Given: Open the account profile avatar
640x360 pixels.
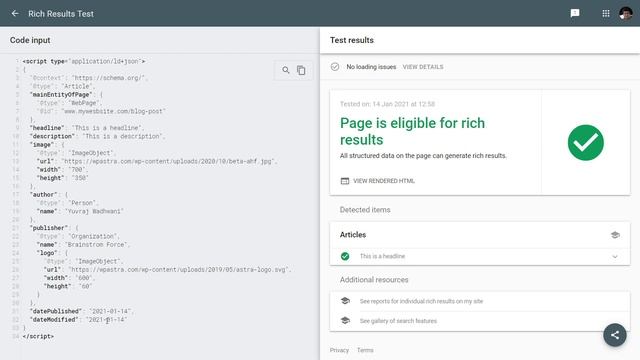Looking at the screenshot, I should point(626,13).
